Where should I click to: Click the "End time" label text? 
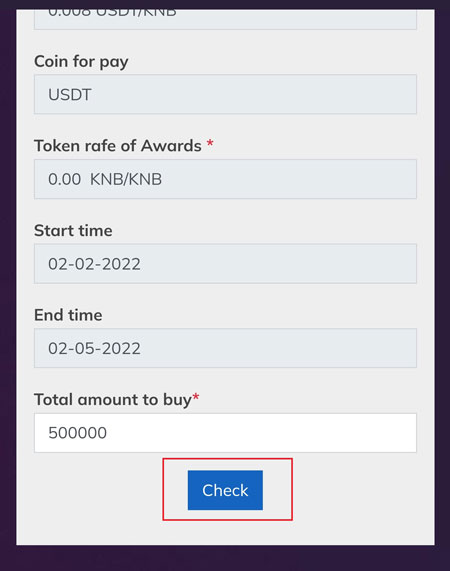pos(68,315)
